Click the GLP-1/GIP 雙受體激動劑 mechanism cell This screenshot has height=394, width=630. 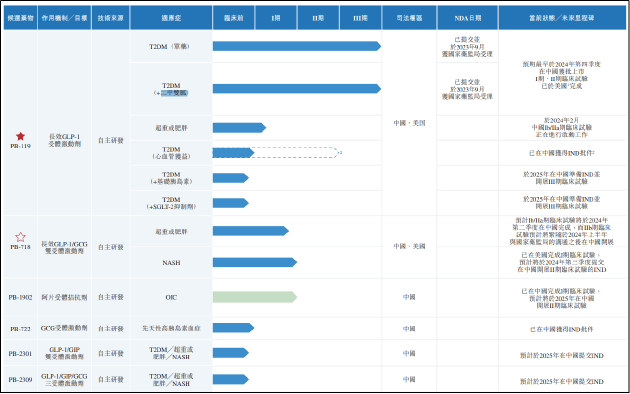(x=64, y=353)
